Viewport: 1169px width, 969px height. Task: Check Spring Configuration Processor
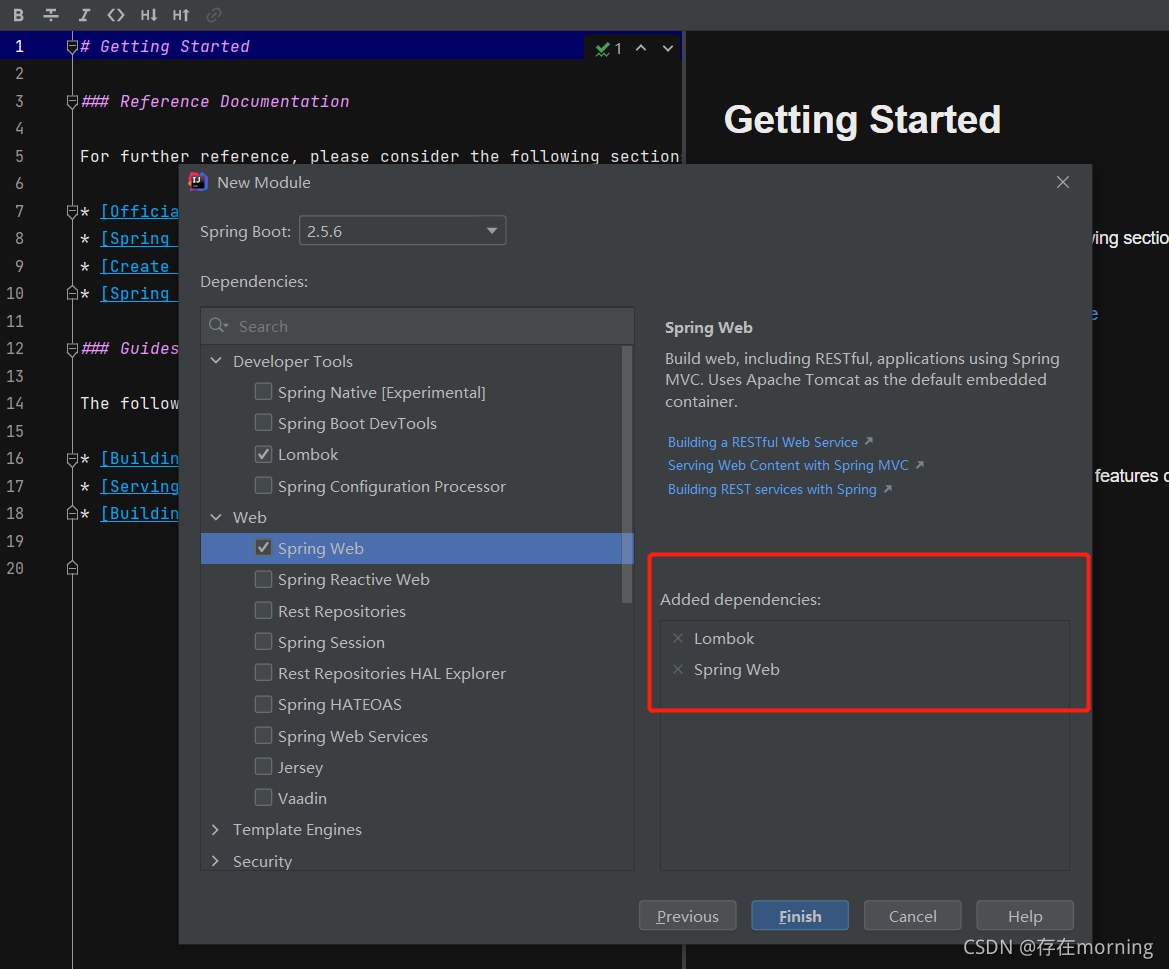[263, 485]
